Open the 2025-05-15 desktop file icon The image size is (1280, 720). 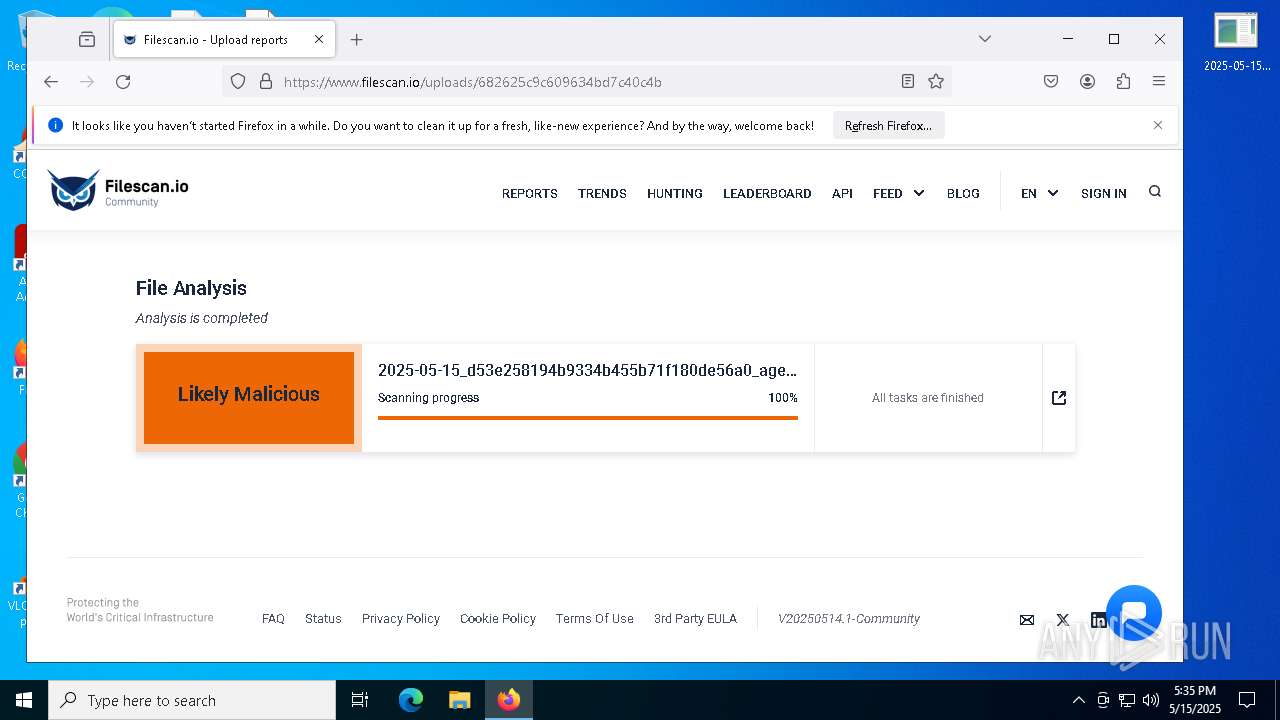(1237, 42)
